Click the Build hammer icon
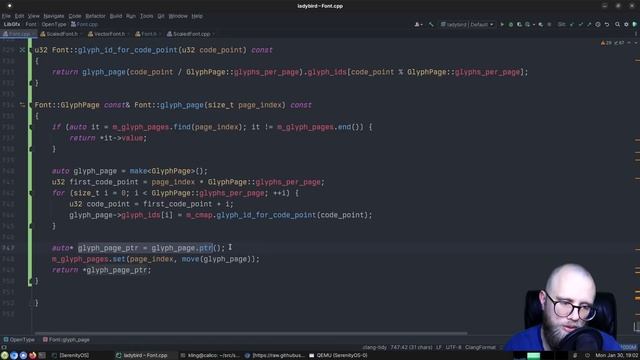 (431, 24)
